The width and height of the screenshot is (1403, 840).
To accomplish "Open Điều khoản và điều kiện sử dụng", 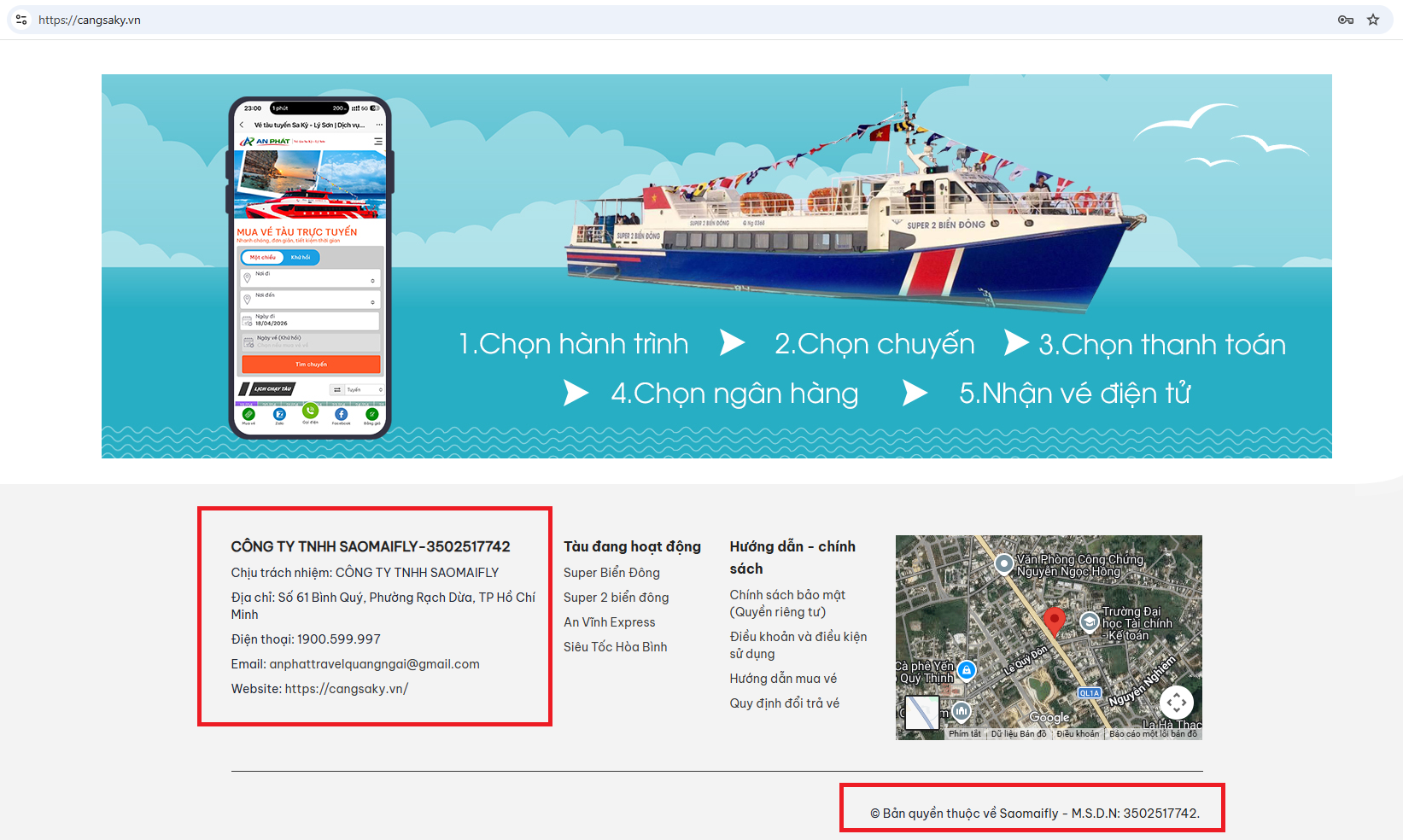I will pyautogui.click(x=798, y=645).
